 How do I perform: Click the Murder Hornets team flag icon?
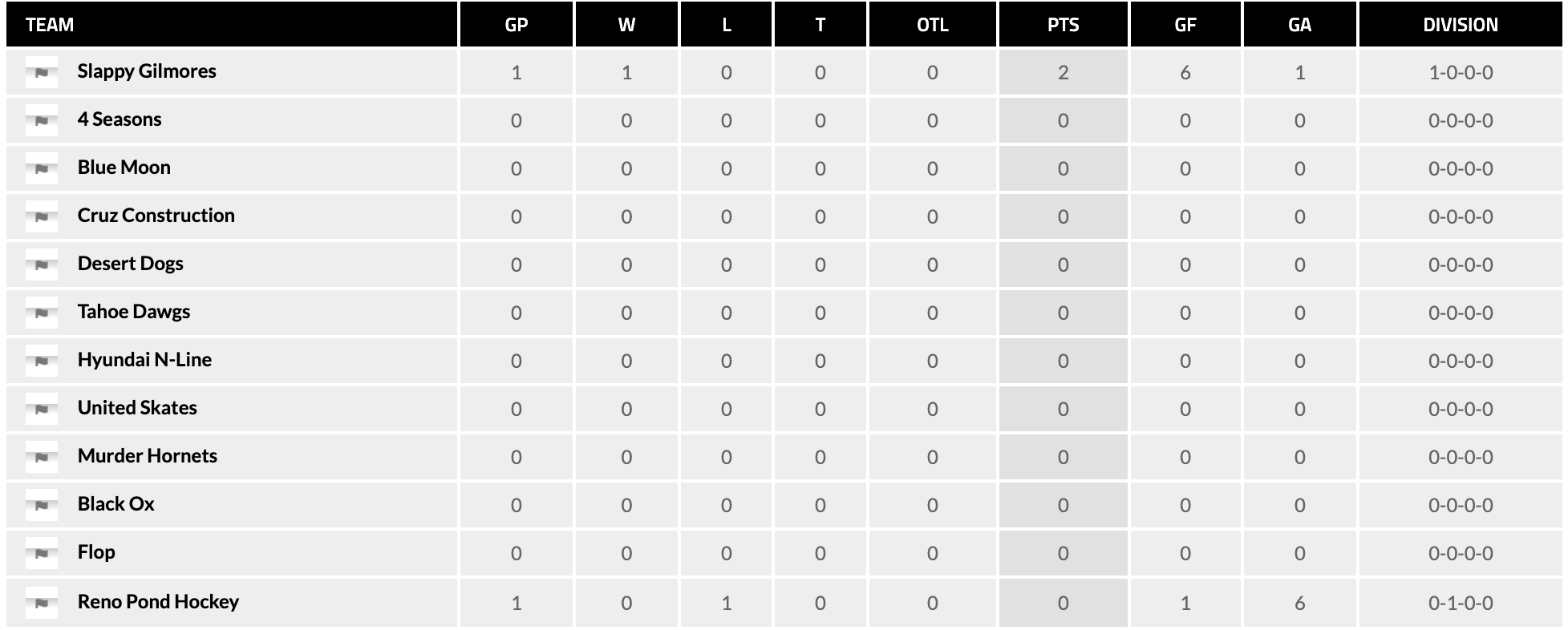point(42,458)
